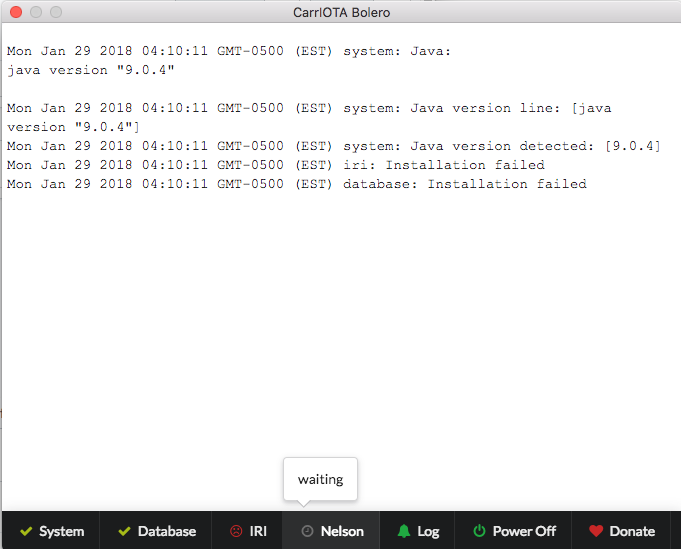Image resolution: width=681 pixels, height=549 pixels.
Task: Click the waiting tooltip above Nelson
Action: click(x=321, y=479)
